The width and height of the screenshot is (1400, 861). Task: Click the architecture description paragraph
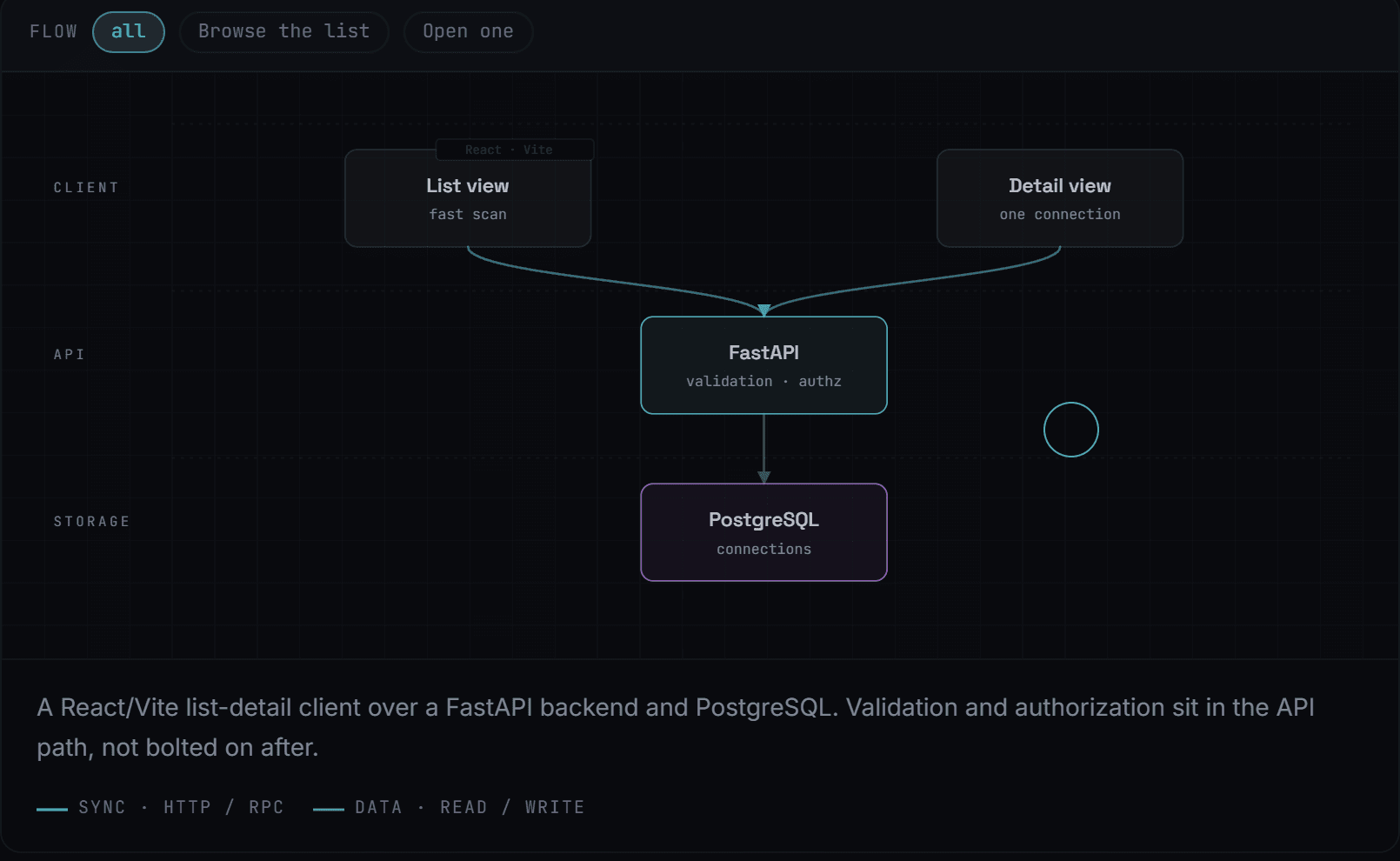676,727
